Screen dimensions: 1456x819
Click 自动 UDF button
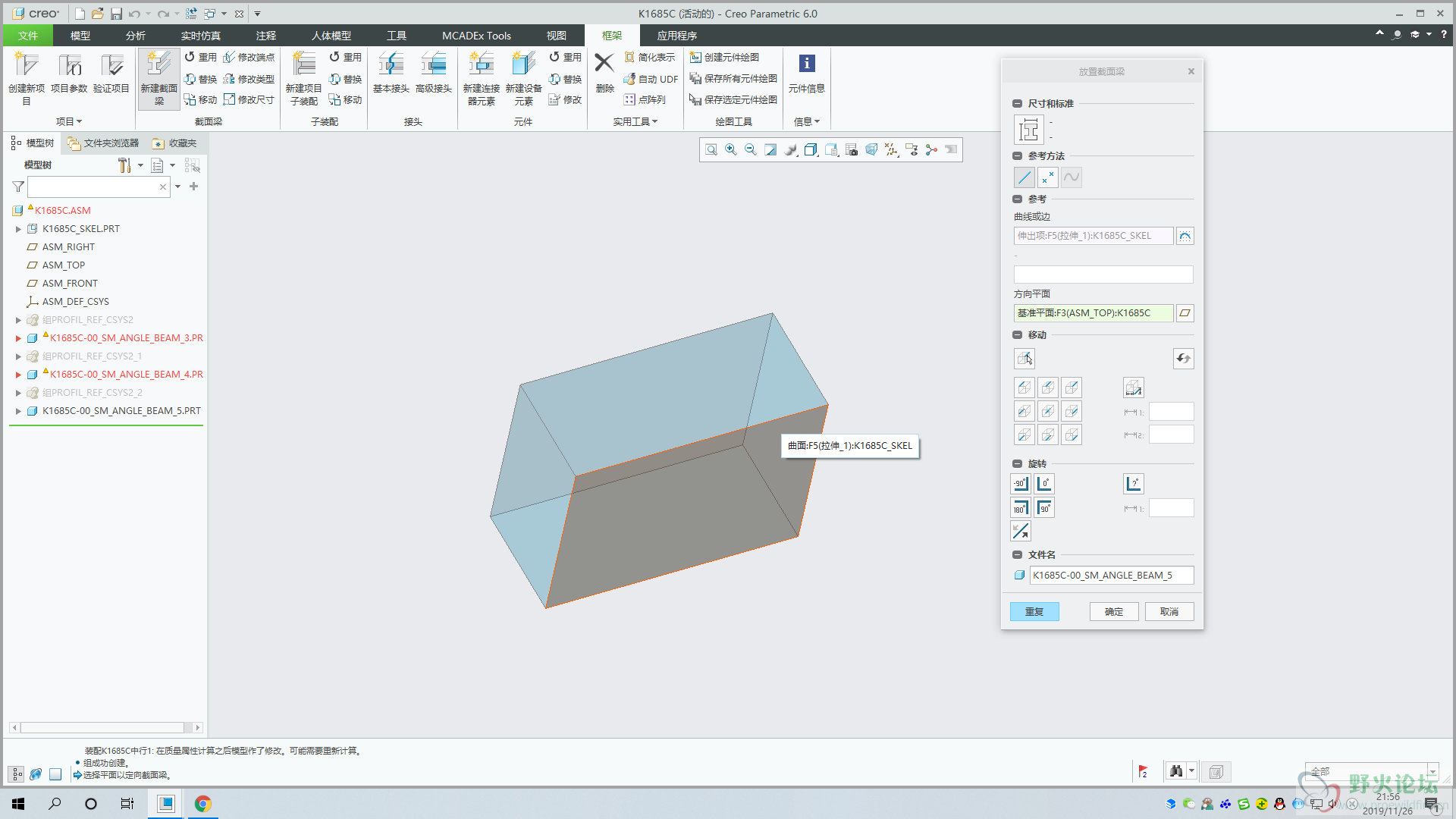651,79
